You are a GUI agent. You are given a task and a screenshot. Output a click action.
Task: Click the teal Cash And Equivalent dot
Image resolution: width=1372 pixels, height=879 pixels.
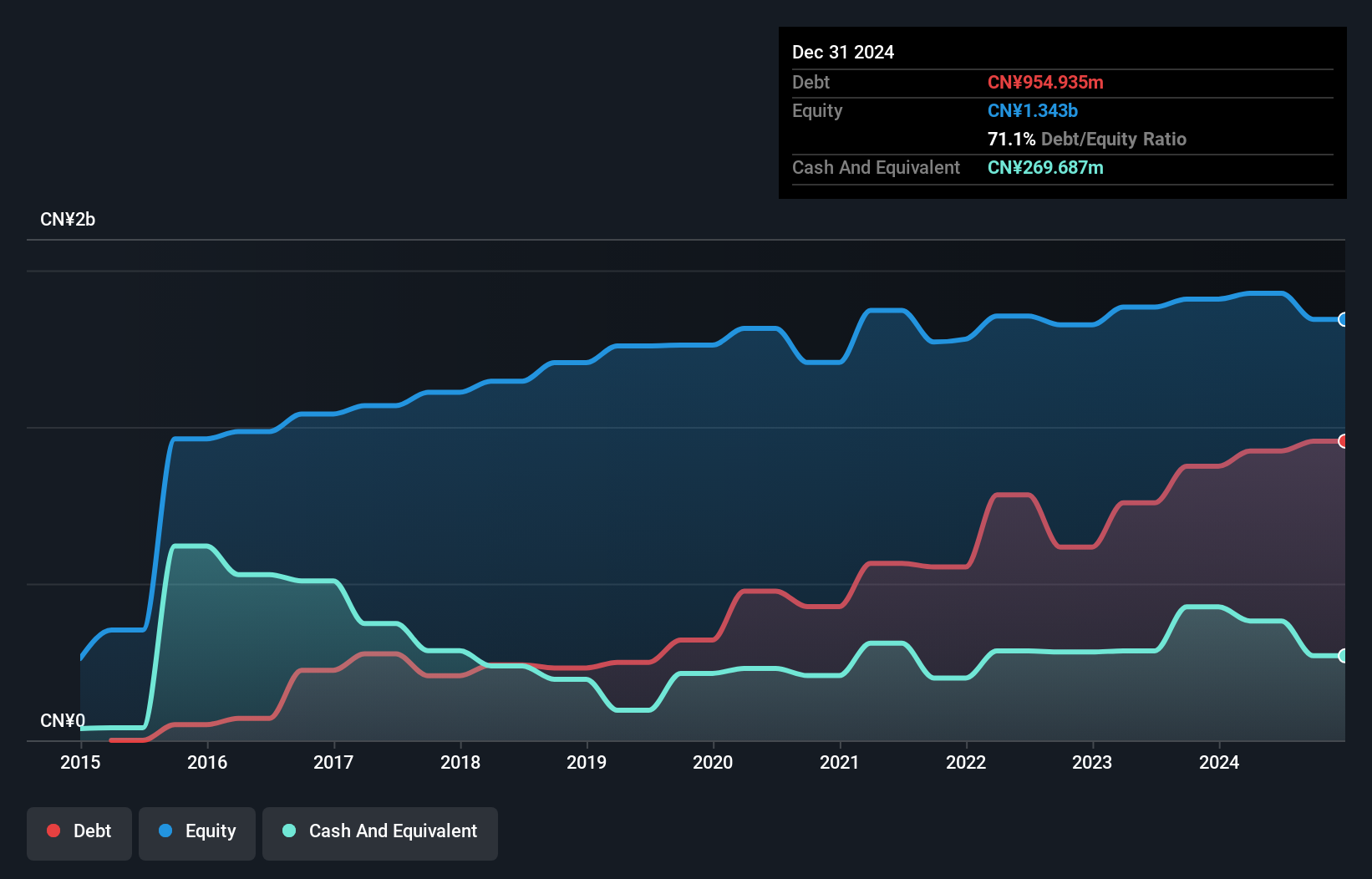click(288, 831)
